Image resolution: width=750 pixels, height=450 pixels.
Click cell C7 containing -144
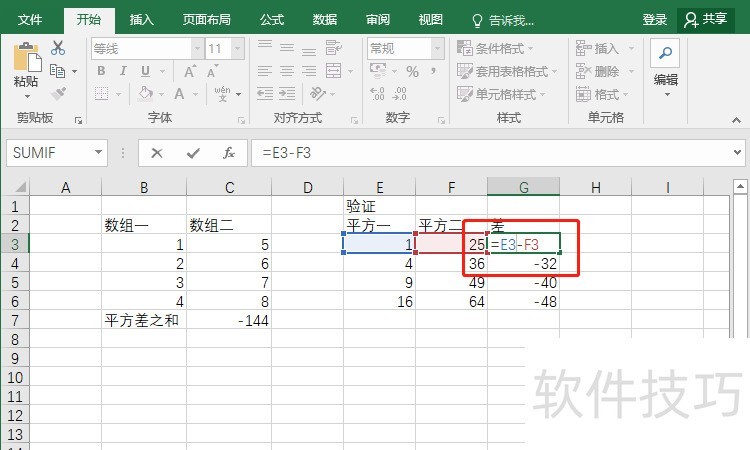(x=229, y=320)
